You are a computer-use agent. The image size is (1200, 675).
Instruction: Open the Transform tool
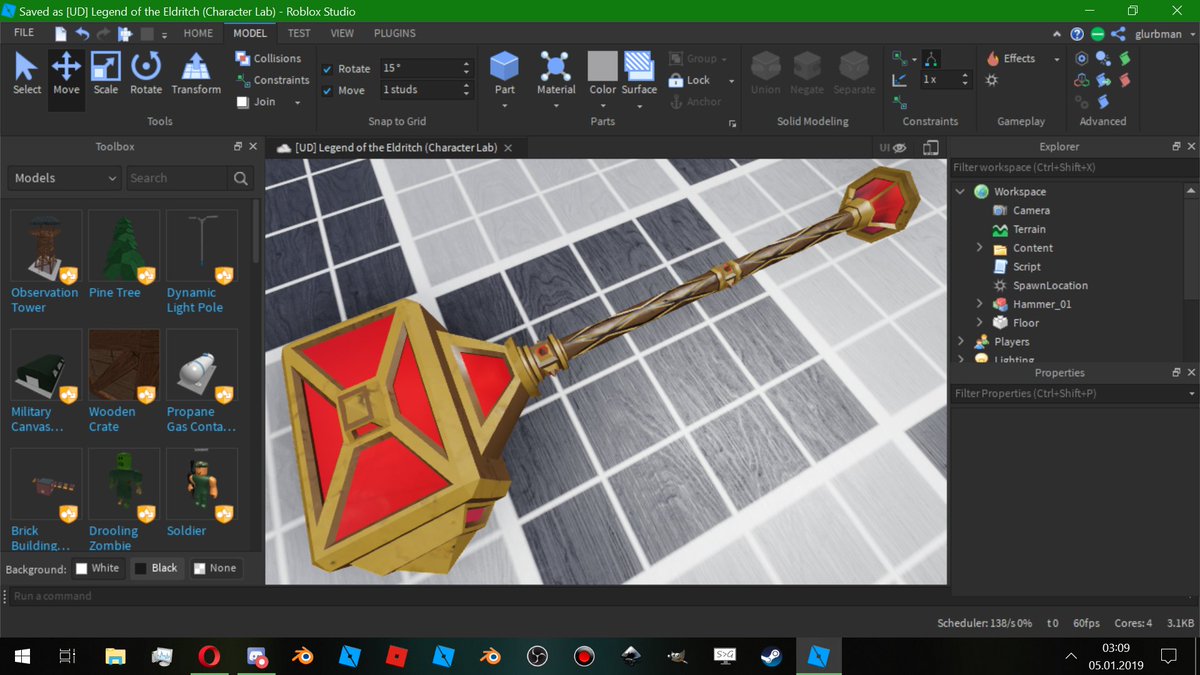(196, 74)
